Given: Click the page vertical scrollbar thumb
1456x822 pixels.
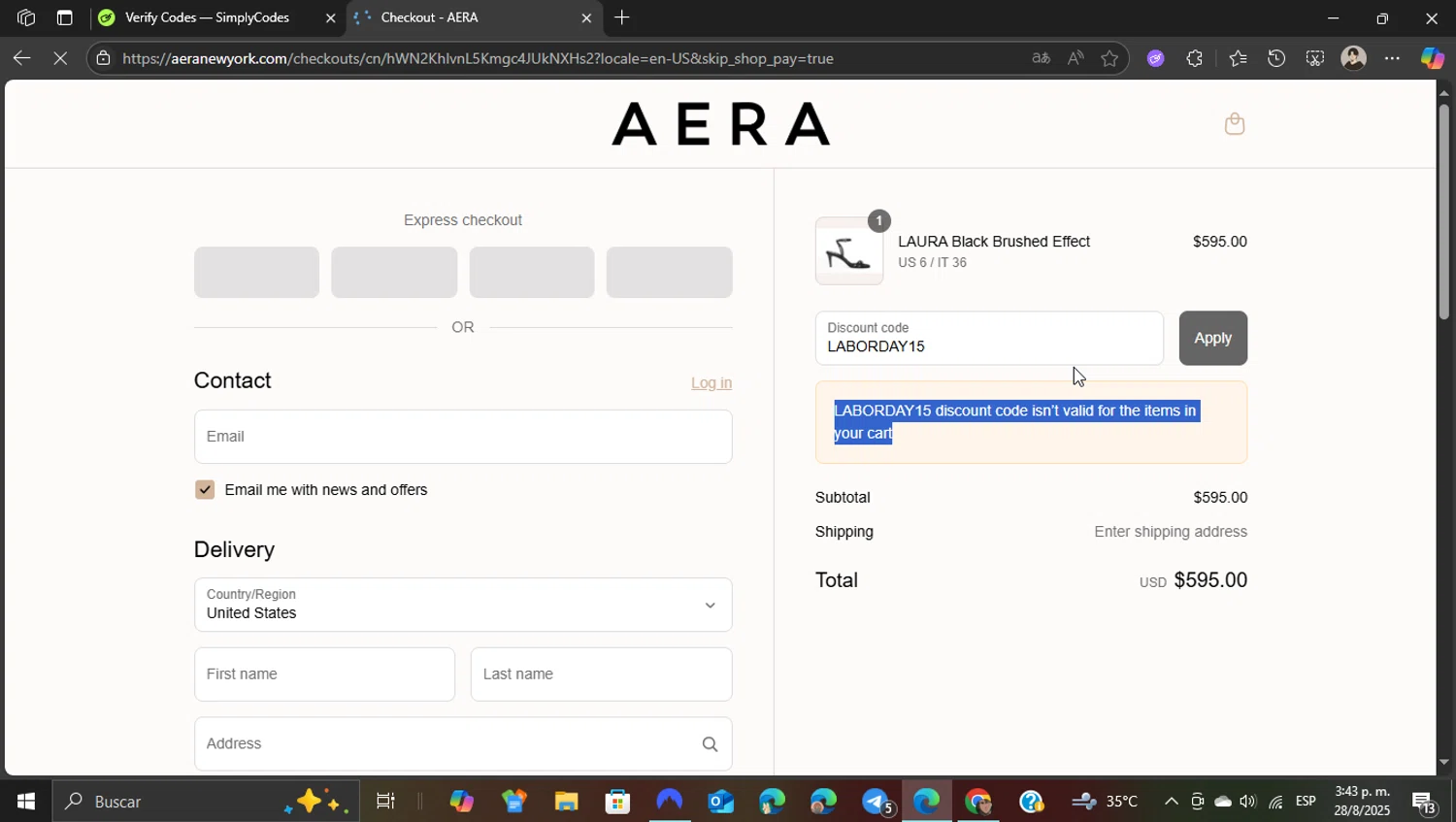Looking at the screenshot, I should click(x=1444, y=210).
